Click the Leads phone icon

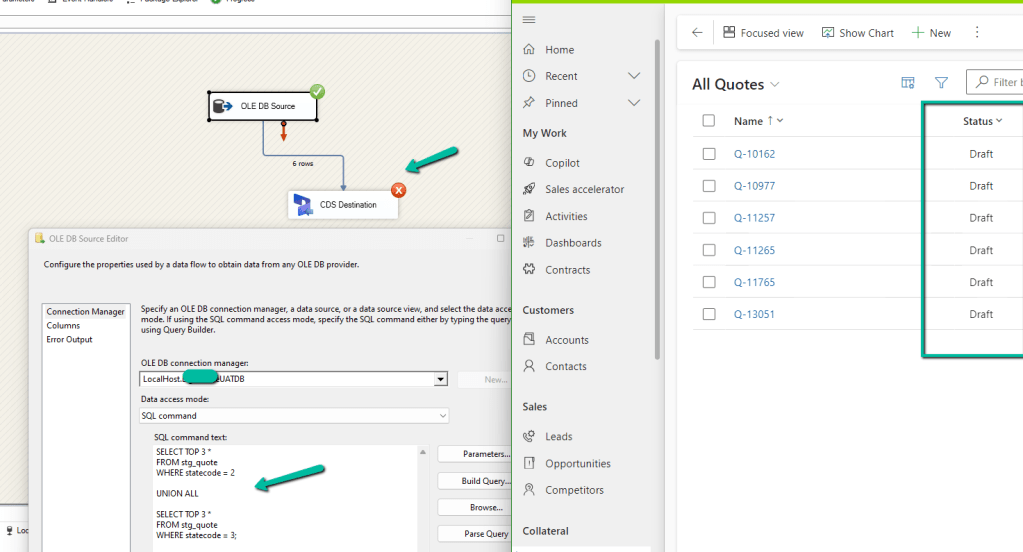click(529, 436)
